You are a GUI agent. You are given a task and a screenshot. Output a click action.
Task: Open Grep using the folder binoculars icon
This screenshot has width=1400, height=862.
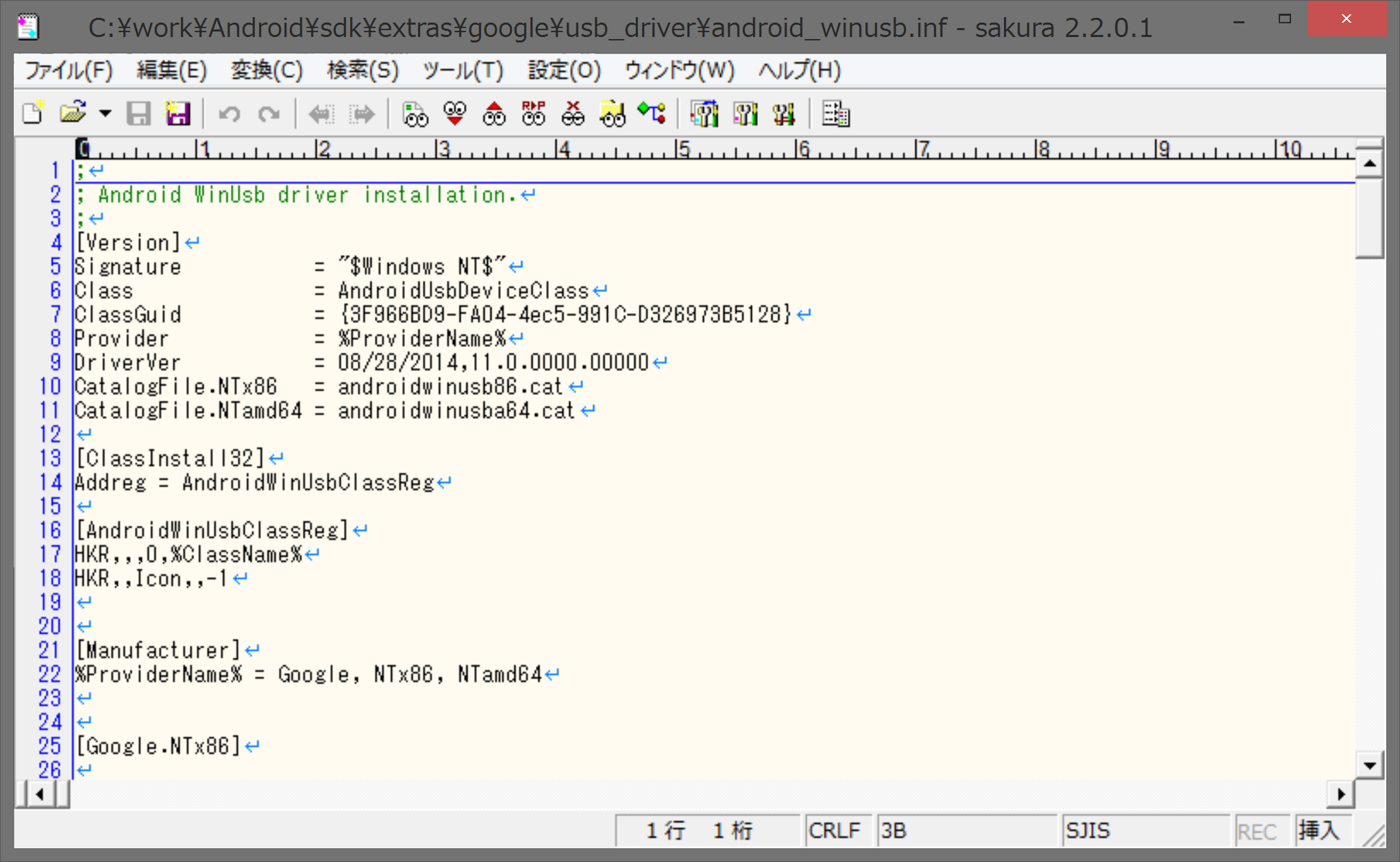click(x=613, y=113)
